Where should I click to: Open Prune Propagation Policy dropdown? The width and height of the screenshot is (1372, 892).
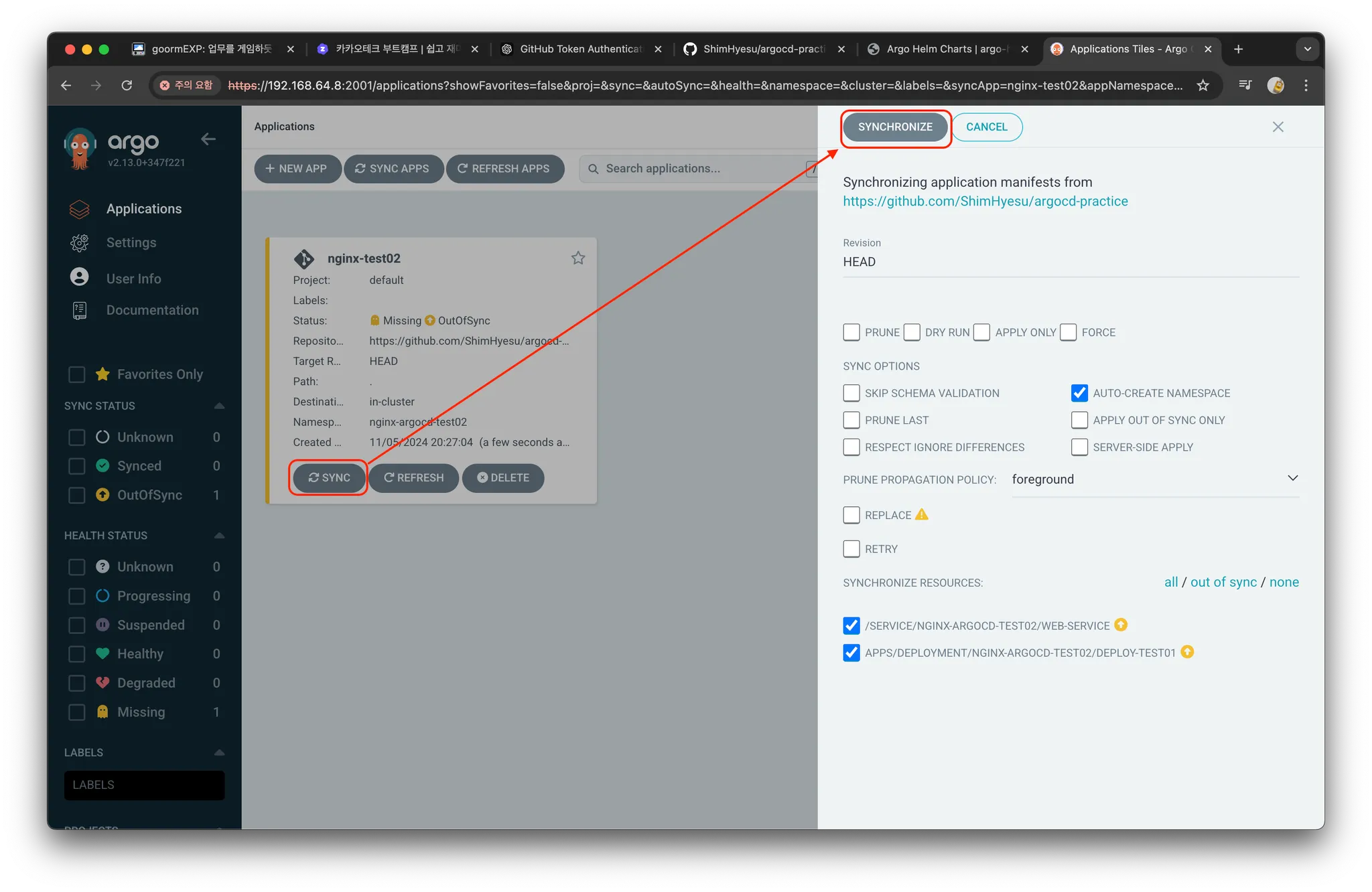[1155, 479]
